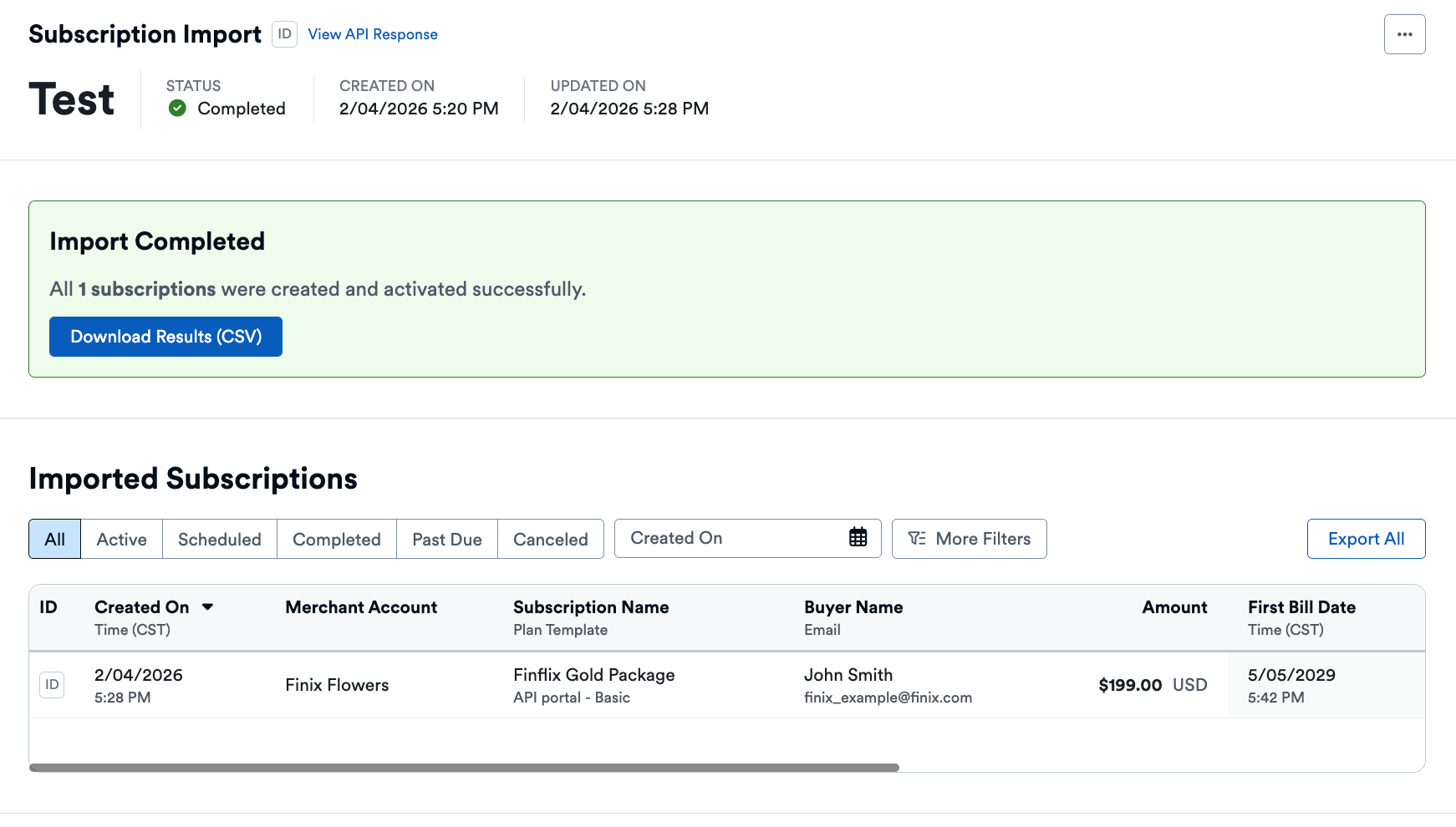The height and width of the screenshot is (827, 1456).
Task: Expand the Created On column sort arrow
Action: (x=208, y=607)
